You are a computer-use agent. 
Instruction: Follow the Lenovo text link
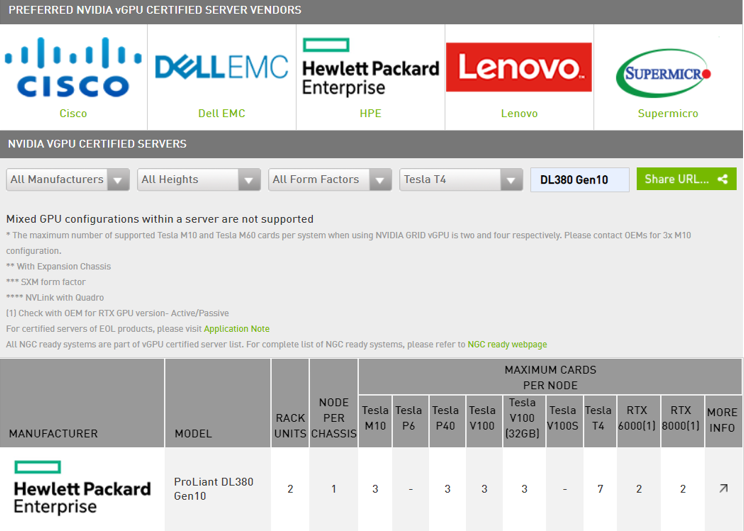click(519, 113)
